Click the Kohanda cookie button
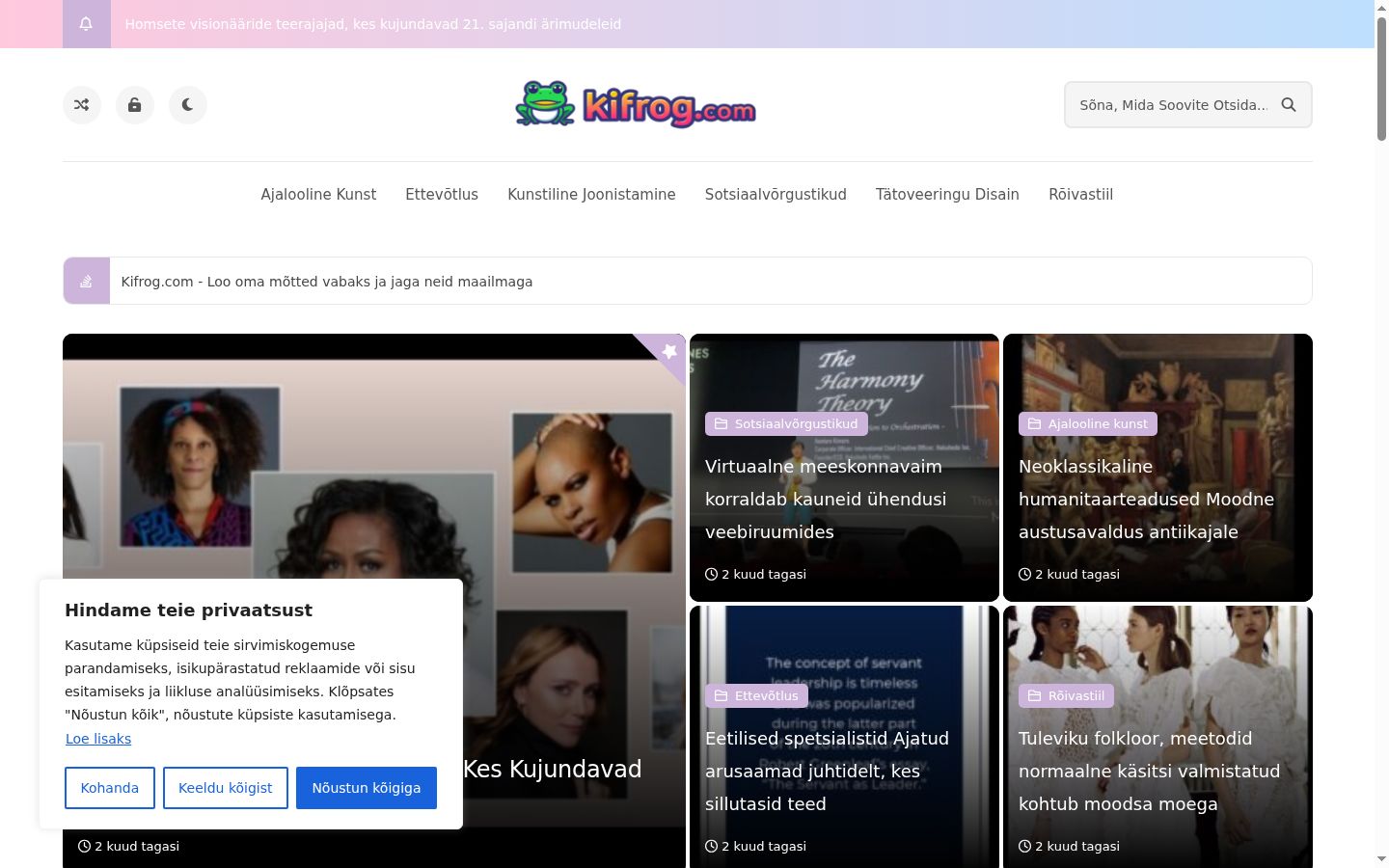Screen dimensions: 1389x868 (109, 788)
